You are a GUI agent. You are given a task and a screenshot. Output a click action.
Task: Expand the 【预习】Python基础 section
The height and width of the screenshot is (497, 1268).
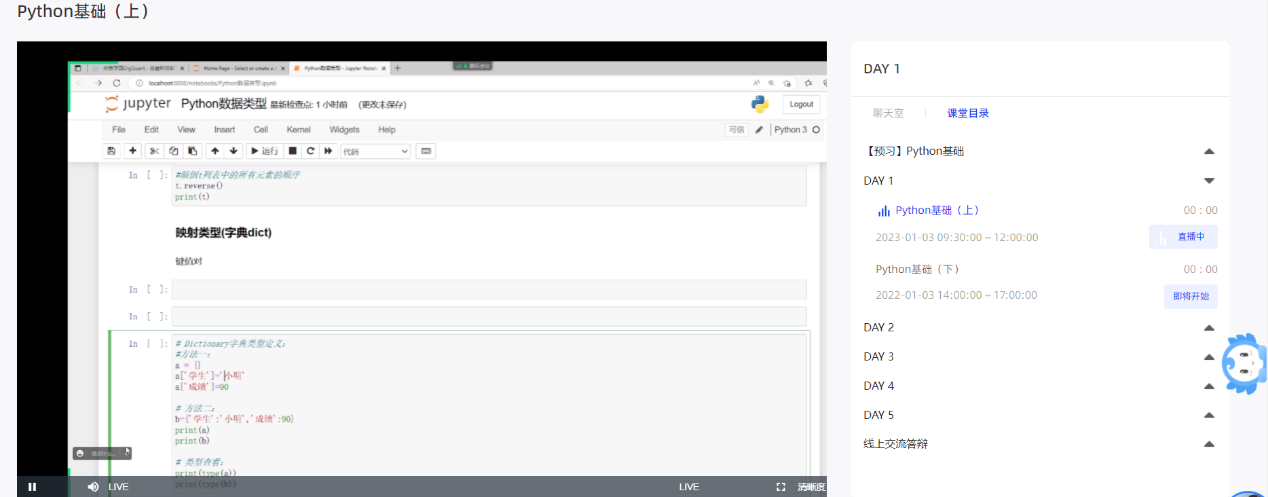pos(1209,152)
